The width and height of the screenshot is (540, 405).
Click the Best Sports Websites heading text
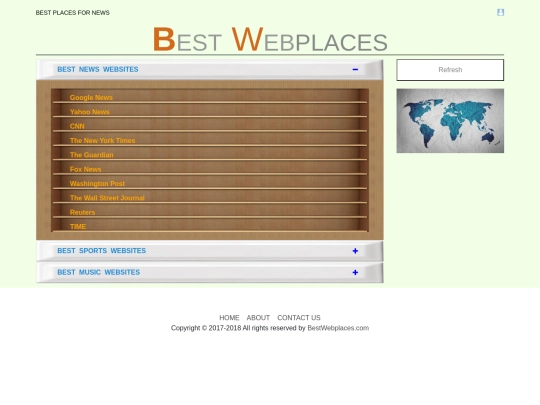pos(102,251)
